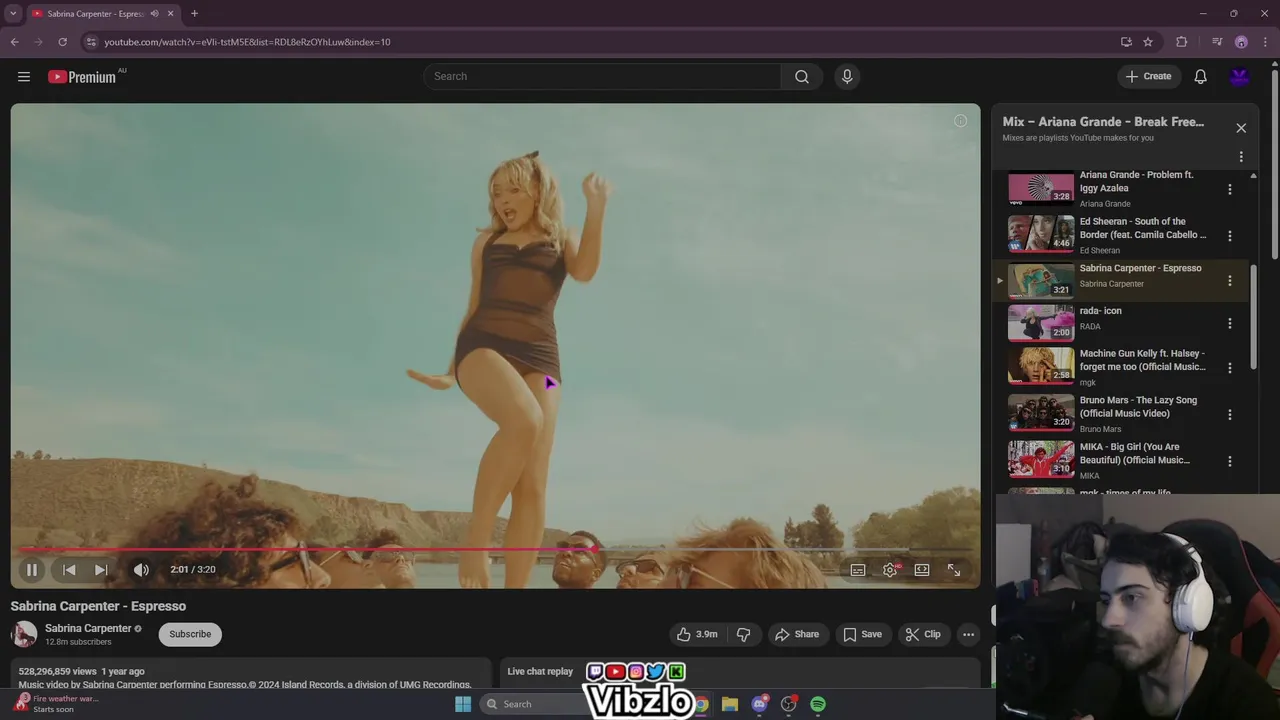Play MIKA Big Girl video

tap(1041, 460)
